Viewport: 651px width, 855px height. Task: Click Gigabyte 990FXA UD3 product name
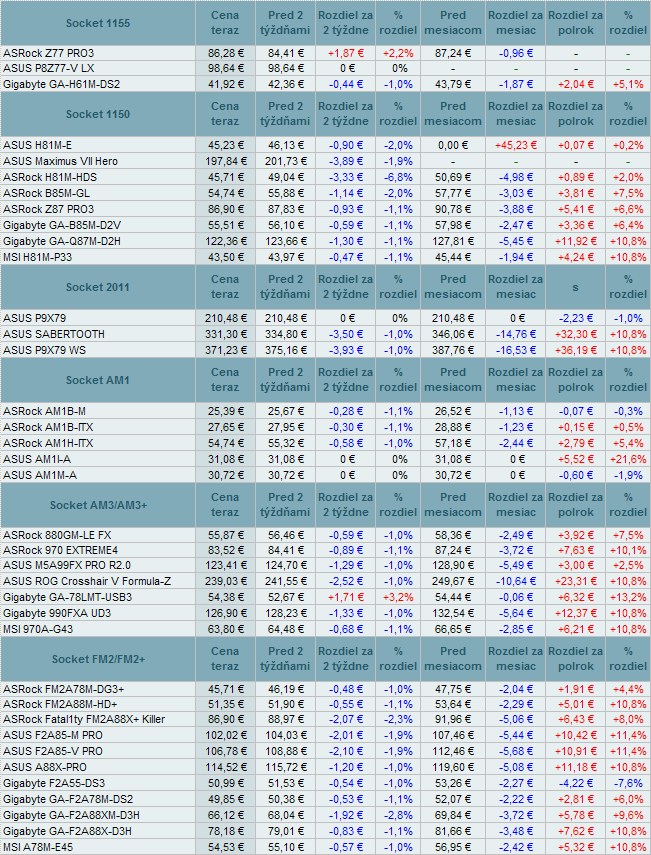tap(57, 613)
